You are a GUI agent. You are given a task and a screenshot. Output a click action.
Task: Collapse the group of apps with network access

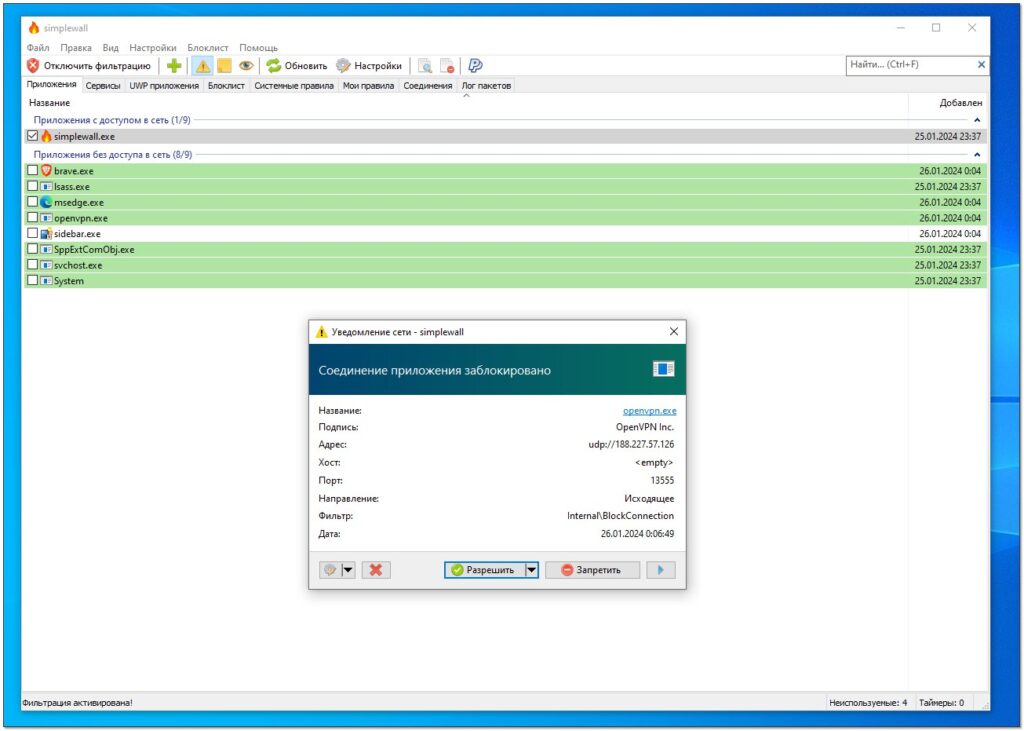[977, 119]
